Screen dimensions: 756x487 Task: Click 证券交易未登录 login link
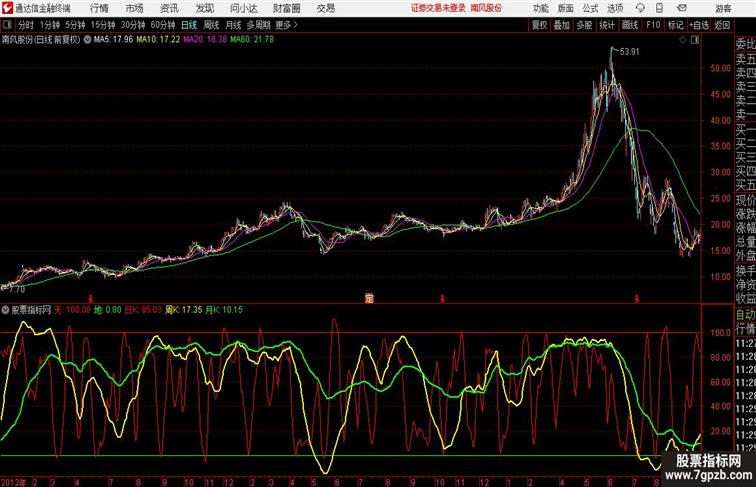click(x=438, y=8)
